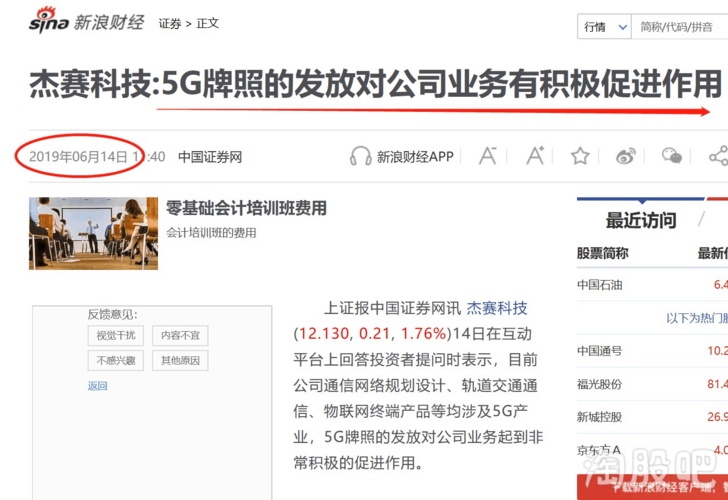Increase font size with A+ icon
Screen dimensions: 728x500
[535, 156]
